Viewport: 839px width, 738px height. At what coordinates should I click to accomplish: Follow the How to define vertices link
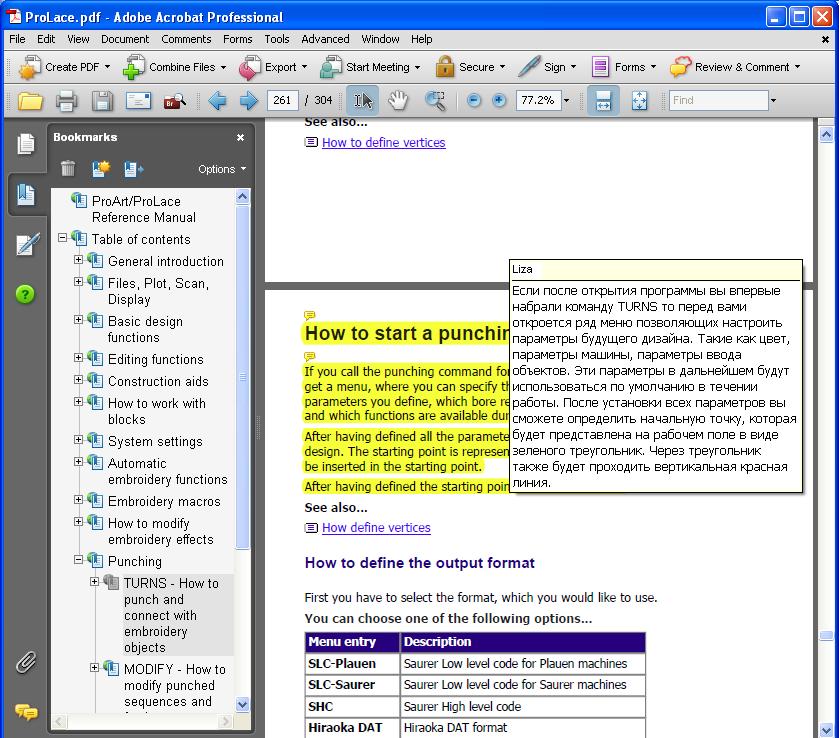click(x=383, y=143)
